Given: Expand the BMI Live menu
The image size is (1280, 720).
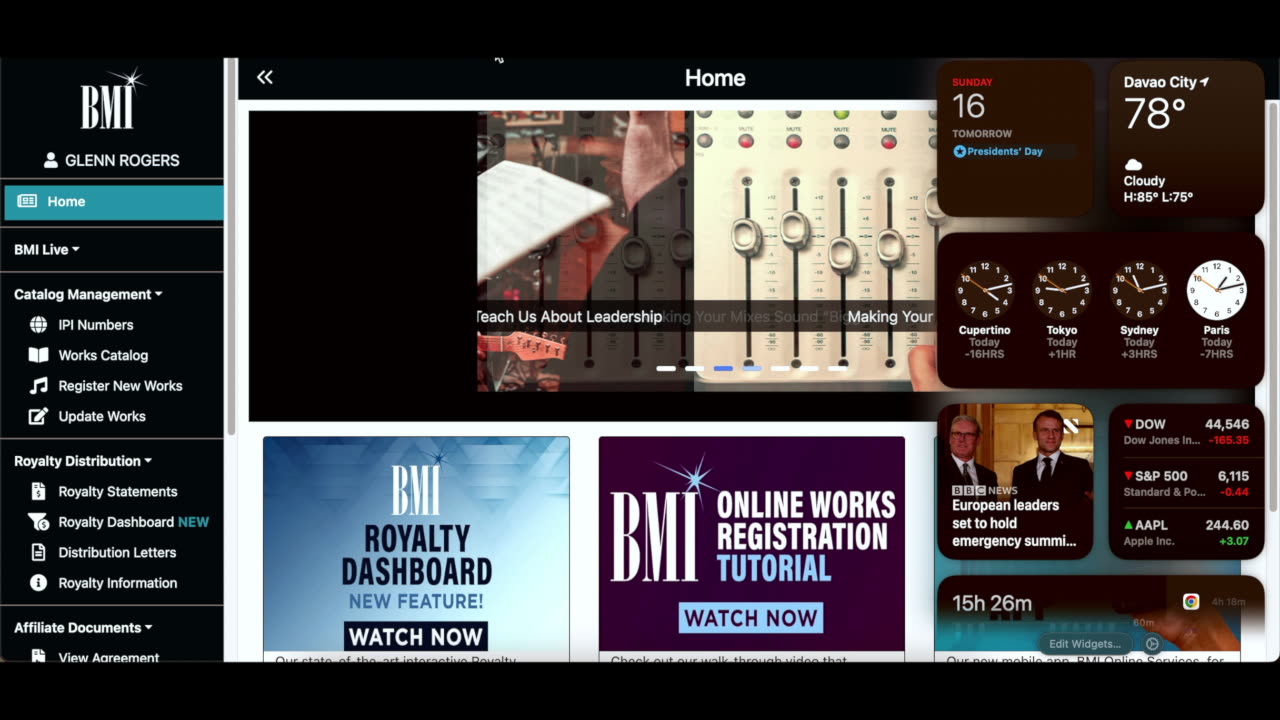Looking at the screenshot, I should (47, 249).
